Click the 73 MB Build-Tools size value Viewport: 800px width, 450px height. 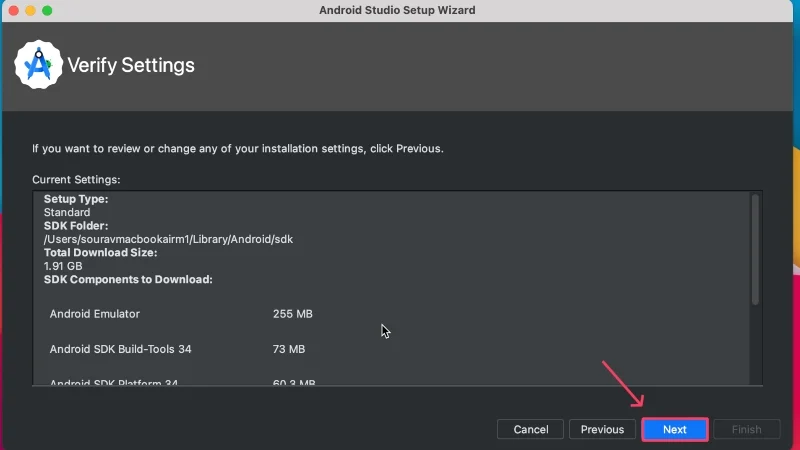289,349
